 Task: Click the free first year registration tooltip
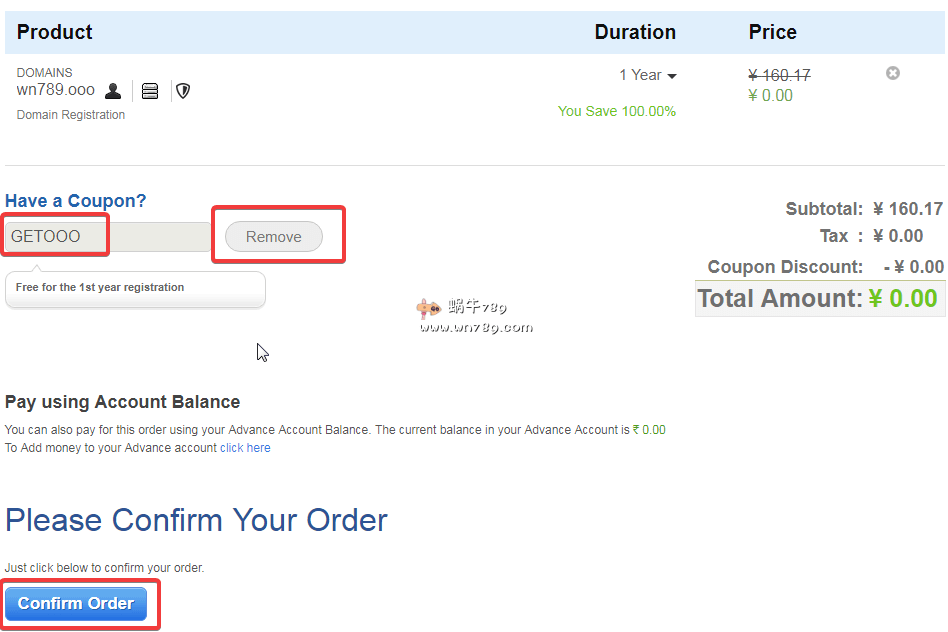[x=135, y=288]
